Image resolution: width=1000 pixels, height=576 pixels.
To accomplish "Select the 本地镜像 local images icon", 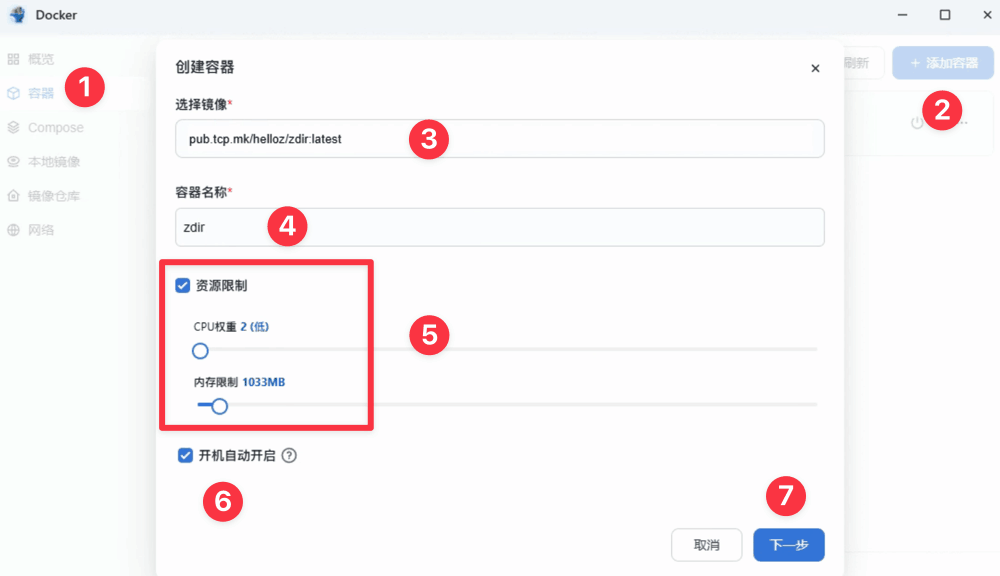I will click(14, 162).
